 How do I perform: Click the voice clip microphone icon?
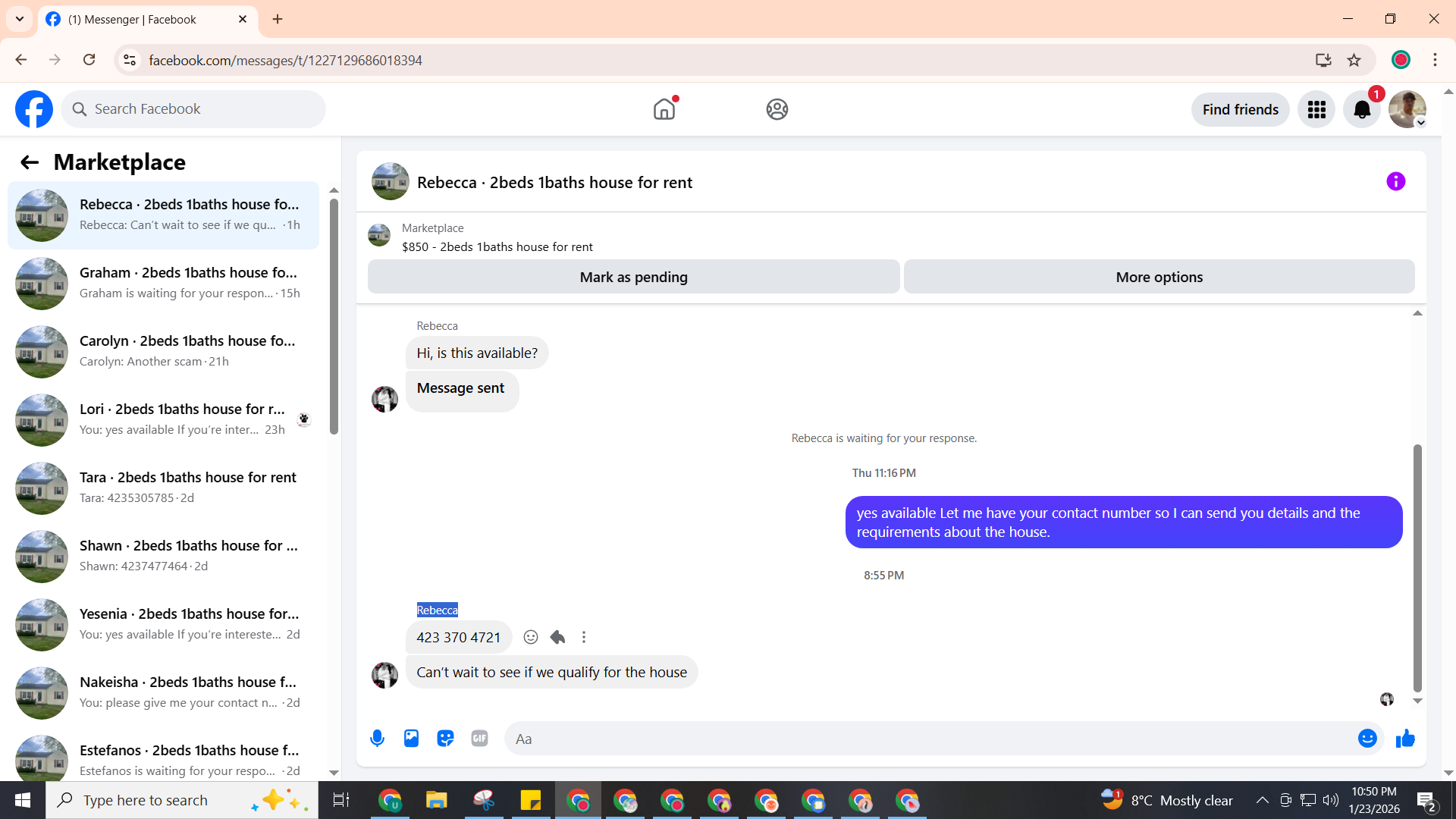[377, 739]
